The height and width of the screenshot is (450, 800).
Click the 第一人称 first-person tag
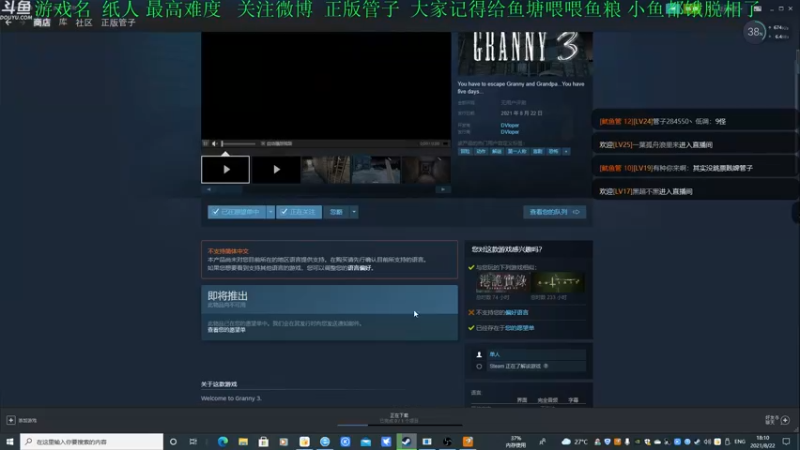pyautogui.click(x=517, y=152)
